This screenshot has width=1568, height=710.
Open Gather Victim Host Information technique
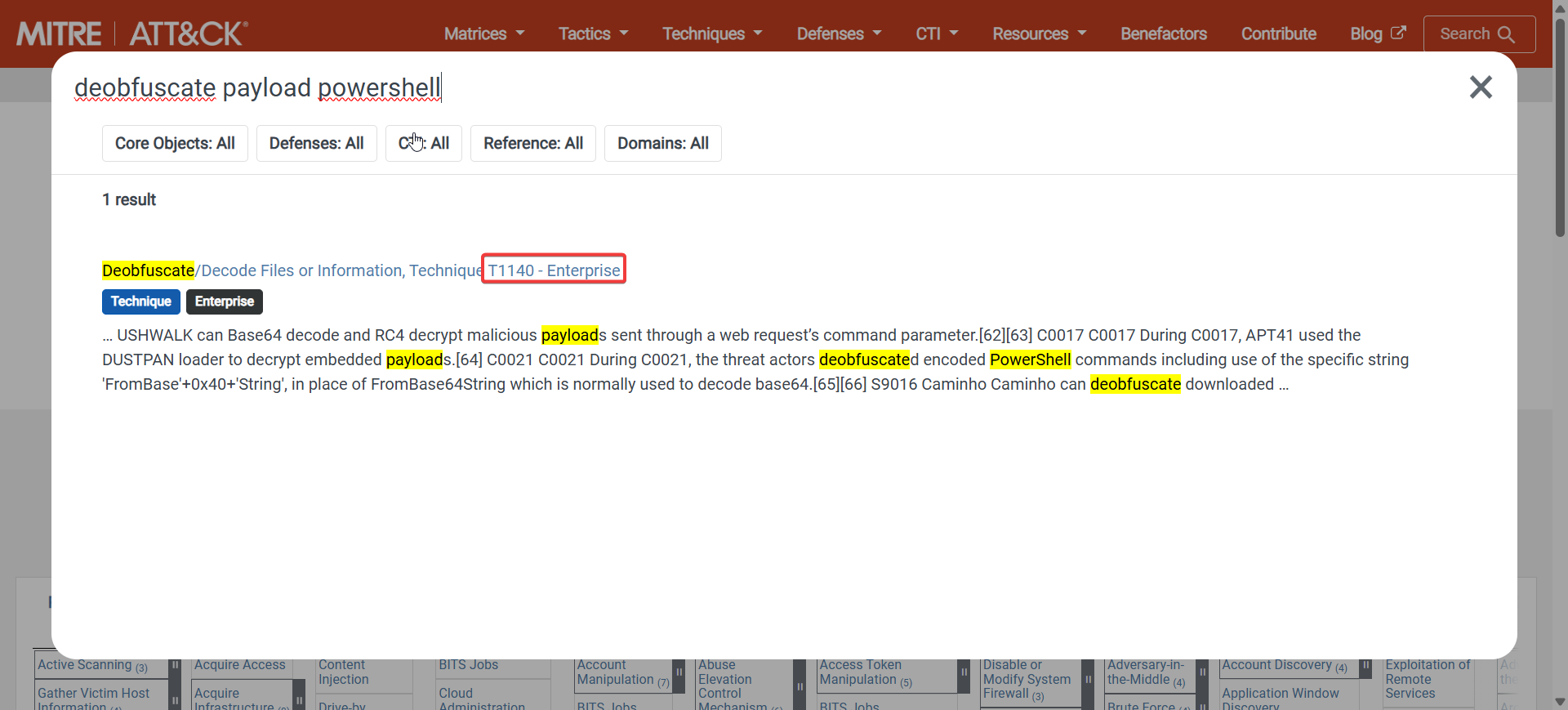[x=93, y=699]
